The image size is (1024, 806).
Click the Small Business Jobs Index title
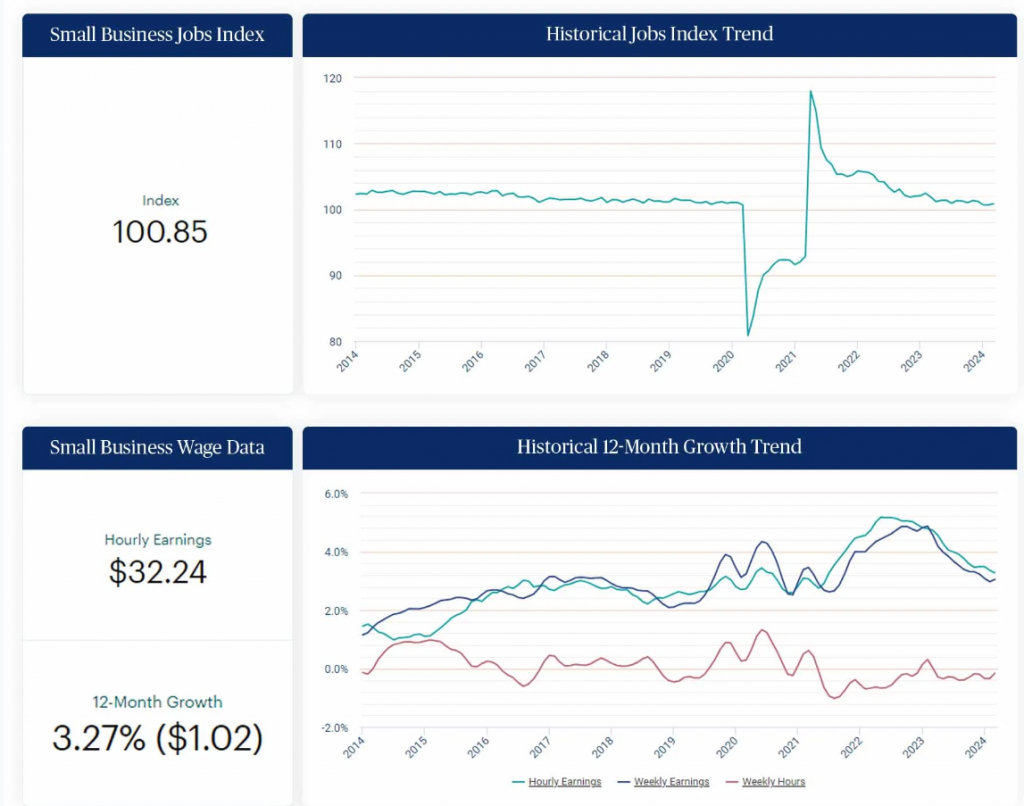pyautogui.click(x=158, y=34)
